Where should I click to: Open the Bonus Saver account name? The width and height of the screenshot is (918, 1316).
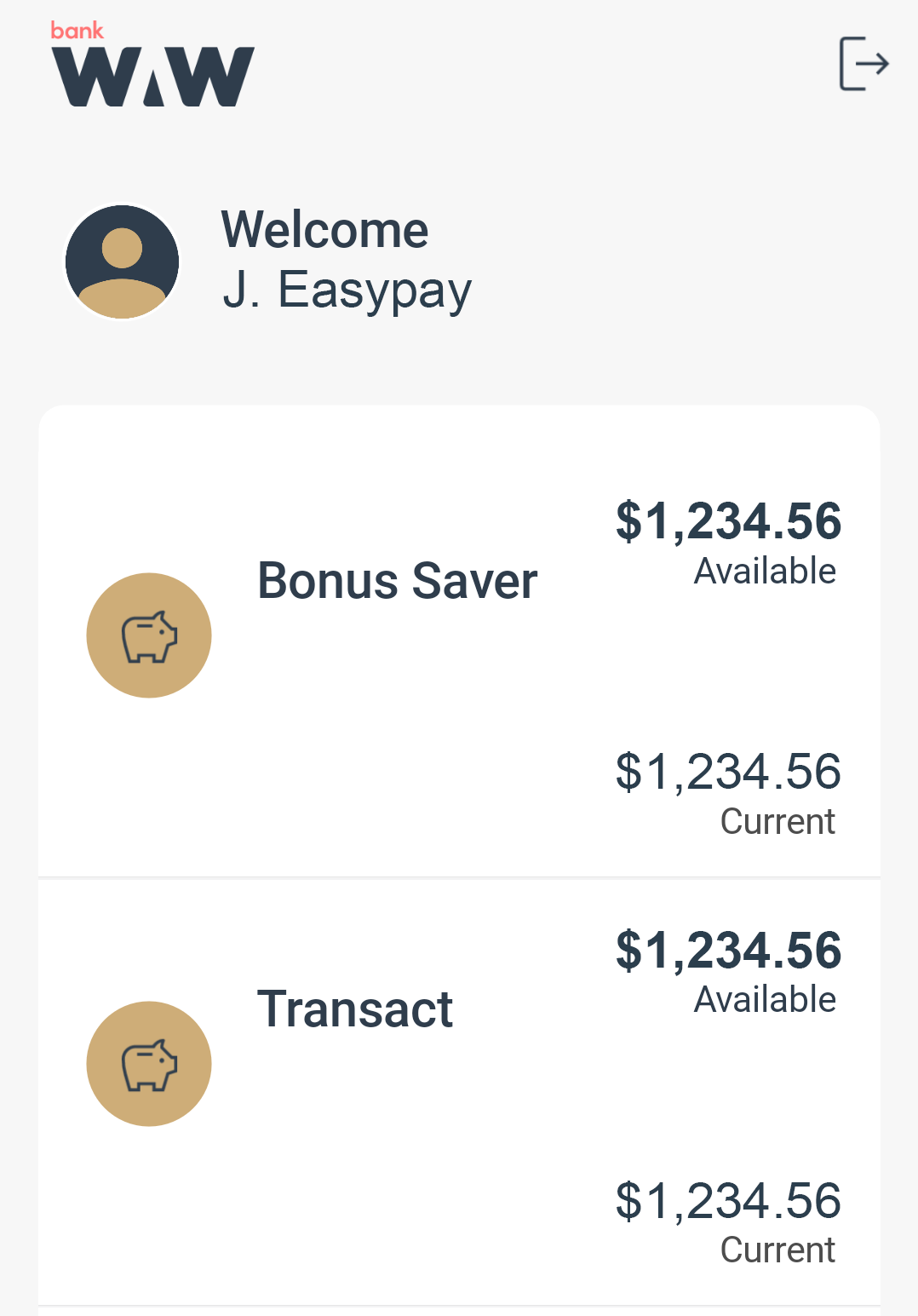(x=397, y=581)
